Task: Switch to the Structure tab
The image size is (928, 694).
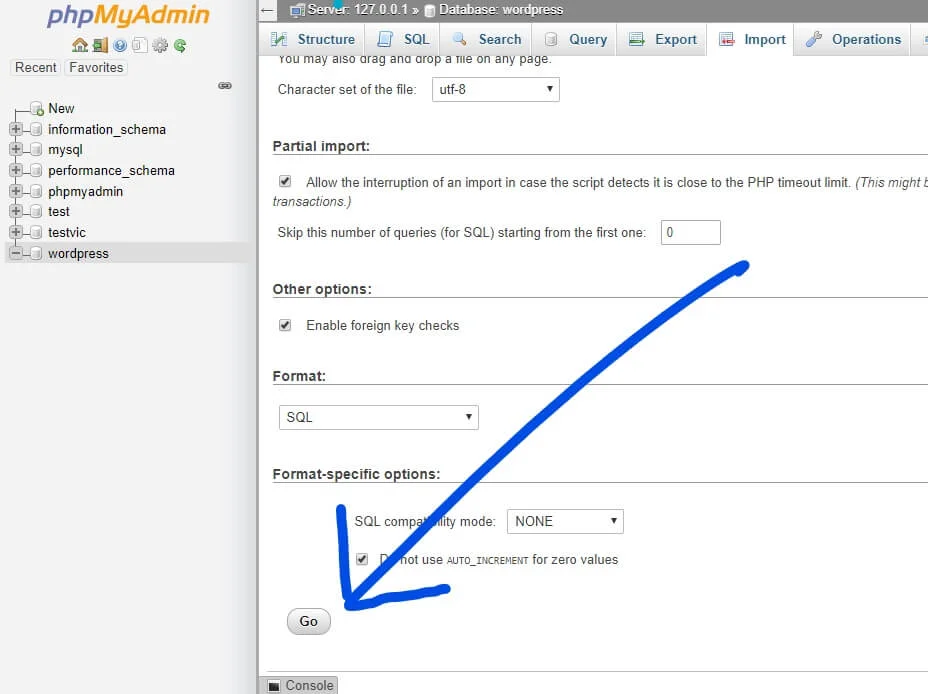Action: pyautogui.click(x=312, y=39)
